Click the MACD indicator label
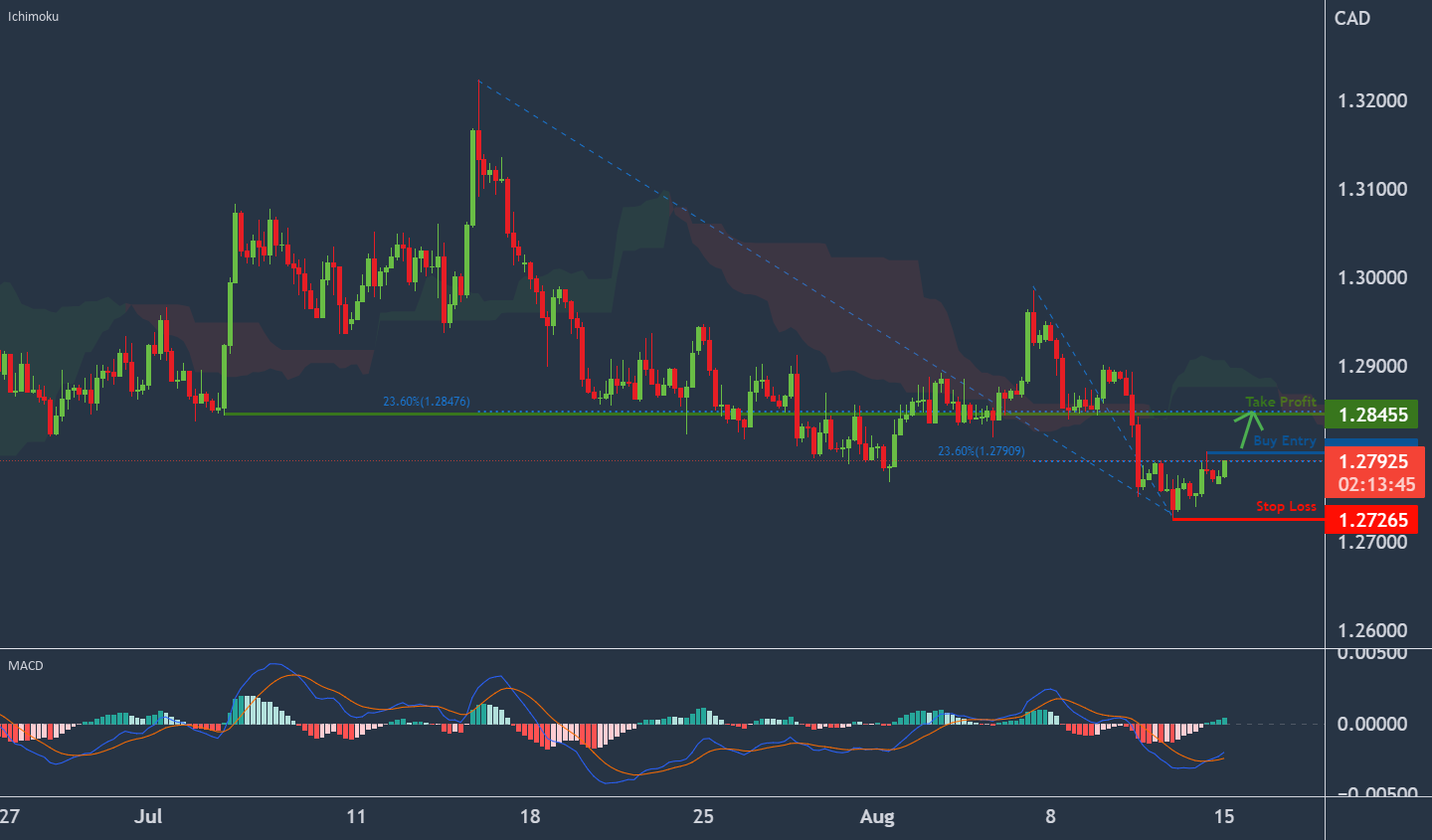Image resolution: width=1432 pixels, height=840 pixels. (x=26, y=665)
